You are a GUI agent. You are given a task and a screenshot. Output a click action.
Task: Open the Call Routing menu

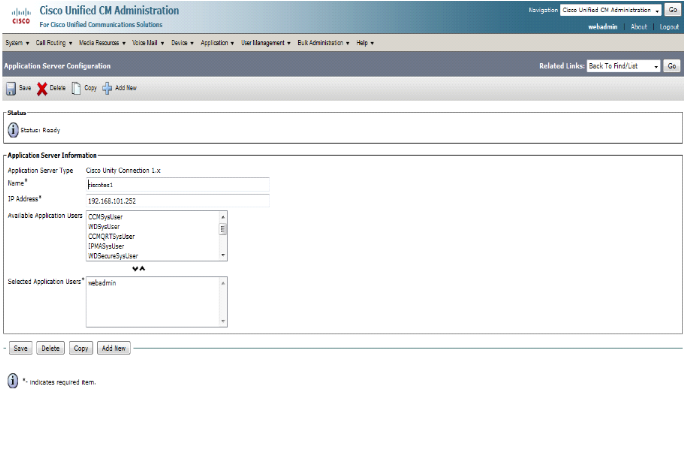point(54,43)
